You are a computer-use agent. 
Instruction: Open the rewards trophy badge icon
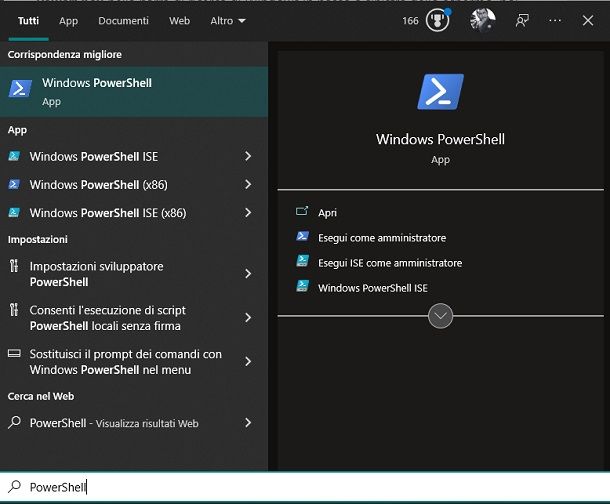(438, 20)
